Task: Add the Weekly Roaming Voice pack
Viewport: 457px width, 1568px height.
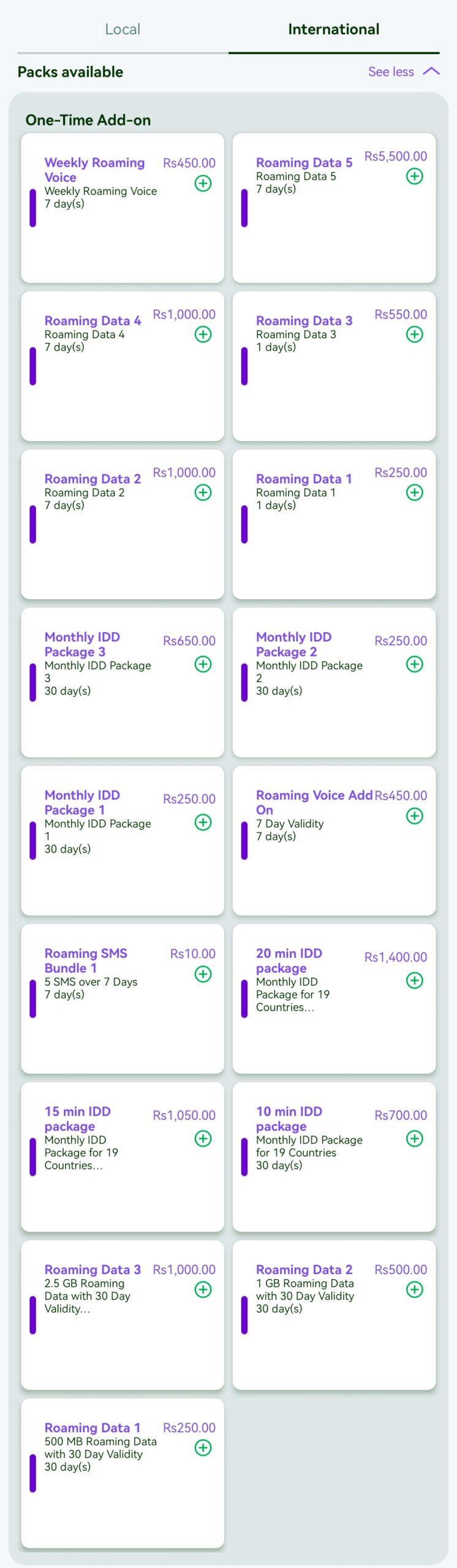Action: 203,183
